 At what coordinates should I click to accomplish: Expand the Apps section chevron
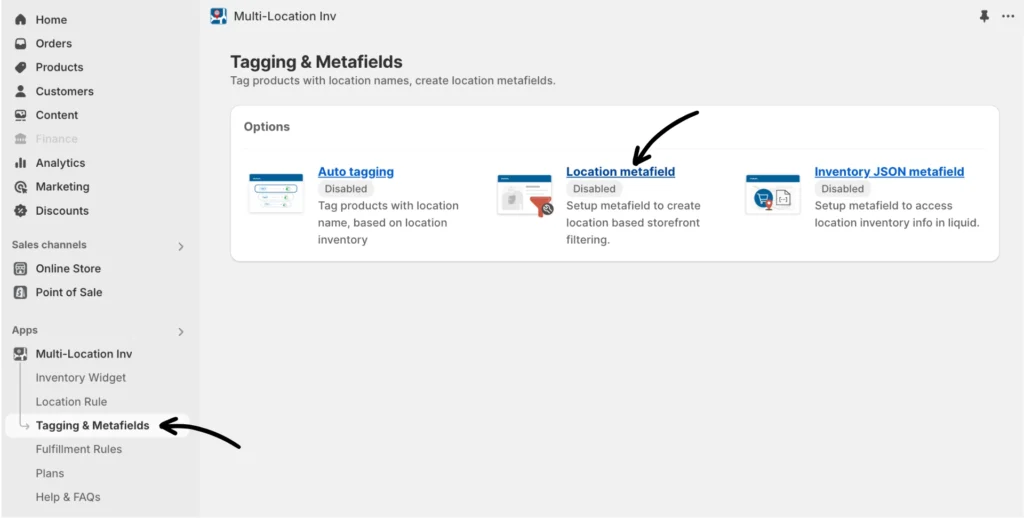click(181, 331)
